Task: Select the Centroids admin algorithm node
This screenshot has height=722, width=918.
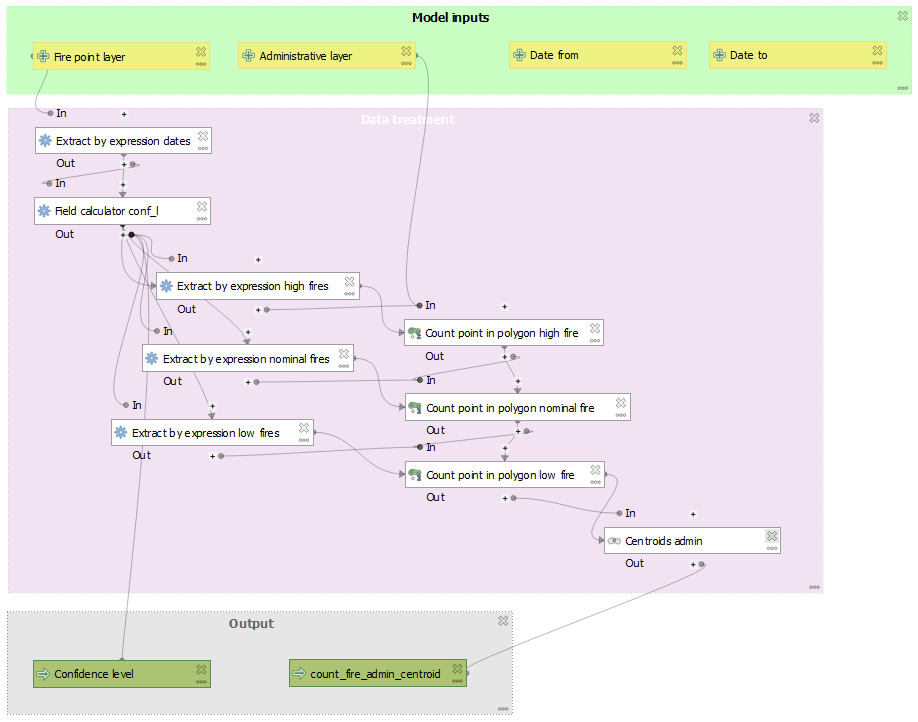Action: [680, 541]
